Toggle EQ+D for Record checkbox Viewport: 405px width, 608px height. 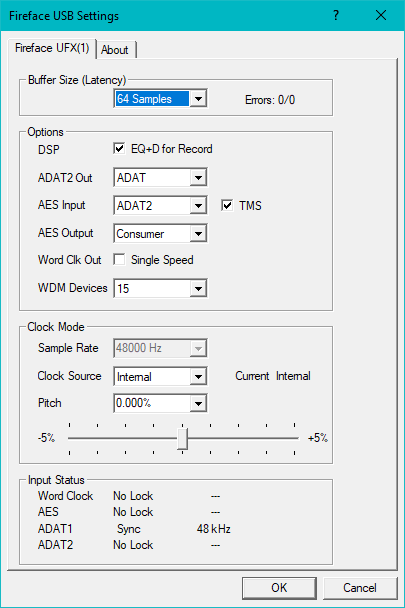tap(119, 149)
